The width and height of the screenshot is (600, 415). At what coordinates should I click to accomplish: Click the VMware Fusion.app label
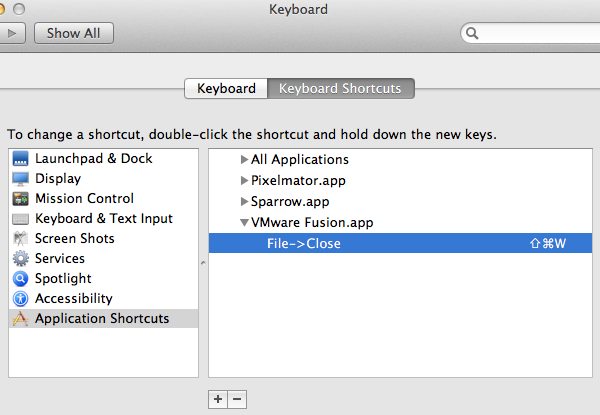click(x=312, y=223)
